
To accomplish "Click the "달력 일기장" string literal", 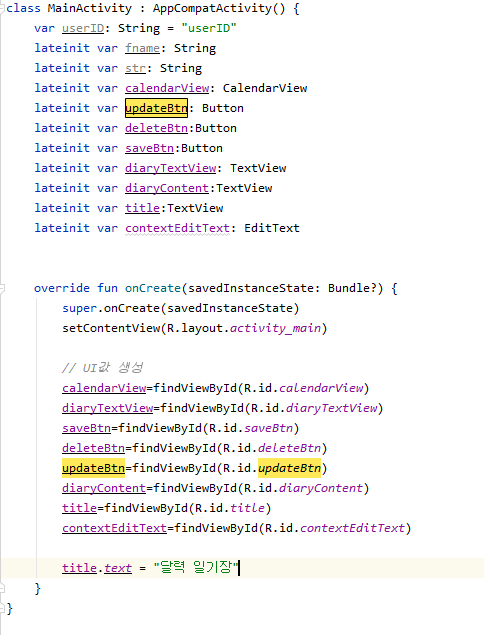I will click(x=196, y=567).
